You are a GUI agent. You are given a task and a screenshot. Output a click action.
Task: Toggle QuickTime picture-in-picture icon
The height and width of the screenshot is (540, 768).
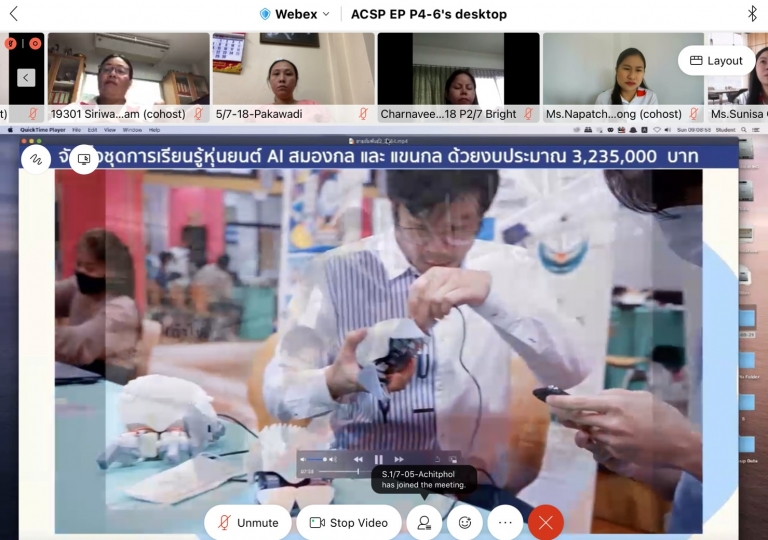[x=453, y=459]
